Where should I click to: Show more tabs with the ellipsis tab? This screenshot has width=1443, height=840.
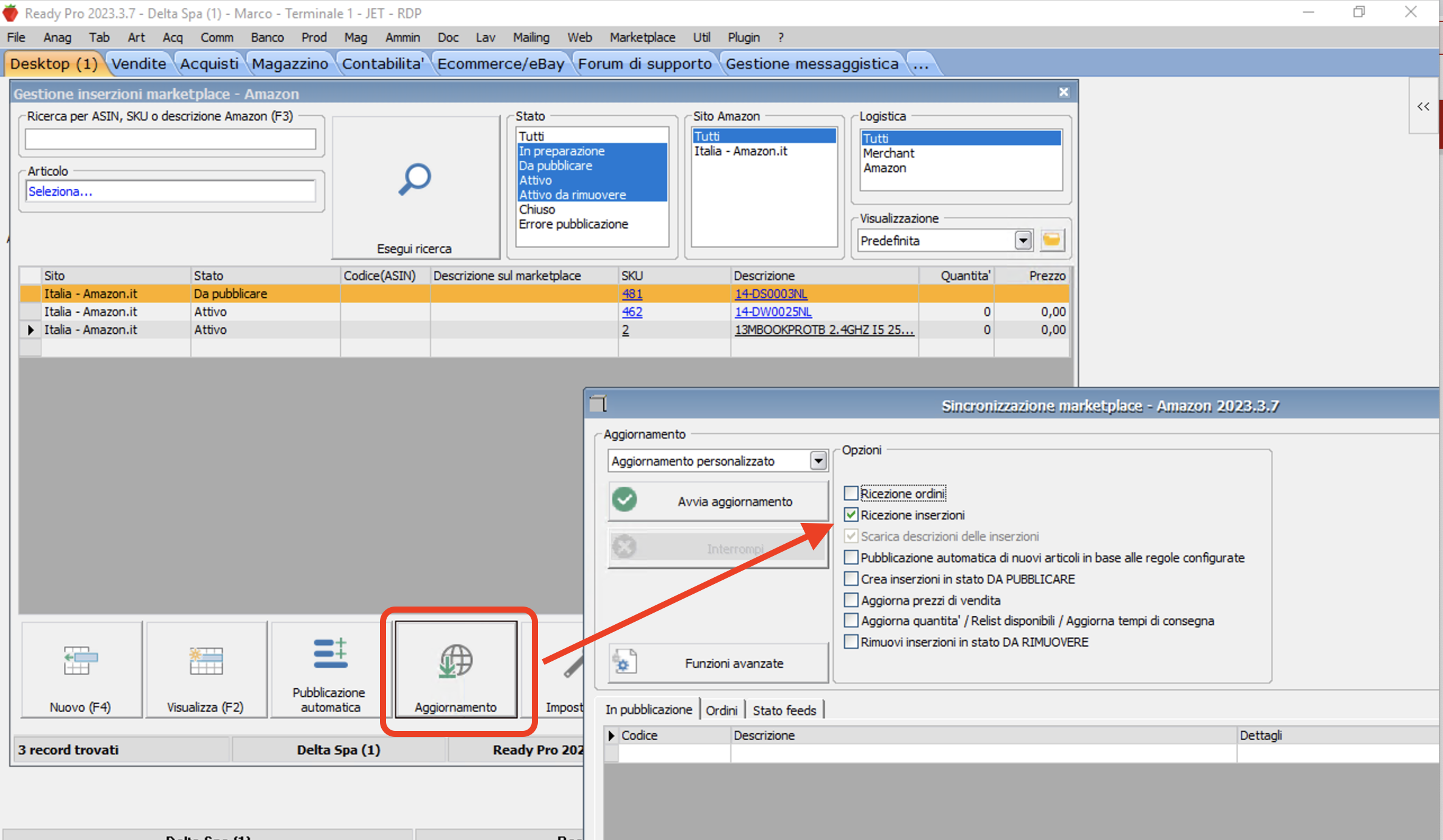click(922, 63)
